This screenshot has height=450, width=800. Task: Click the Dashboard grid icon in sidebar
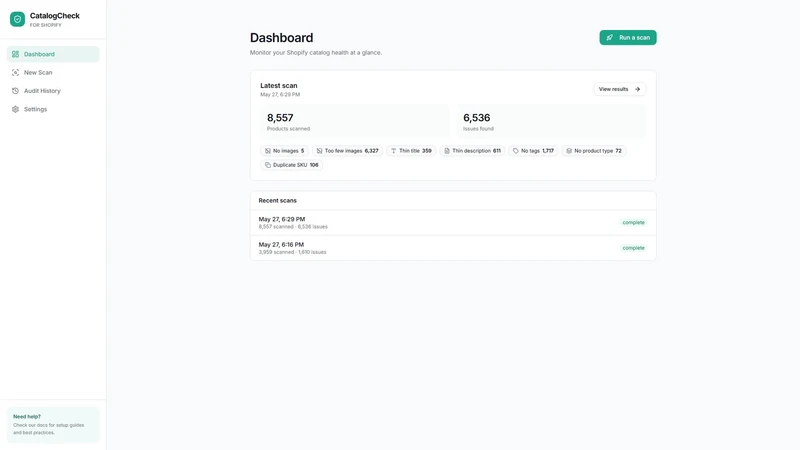[15, 54]
